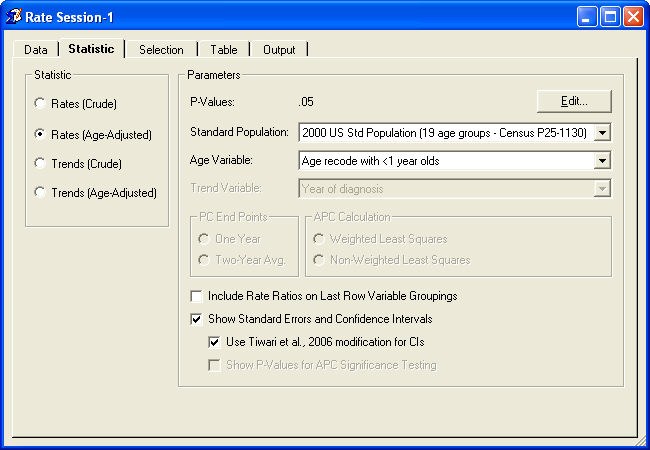
Task: Select the Rates (Crude) radio option
Action: [x=40, y=103]
